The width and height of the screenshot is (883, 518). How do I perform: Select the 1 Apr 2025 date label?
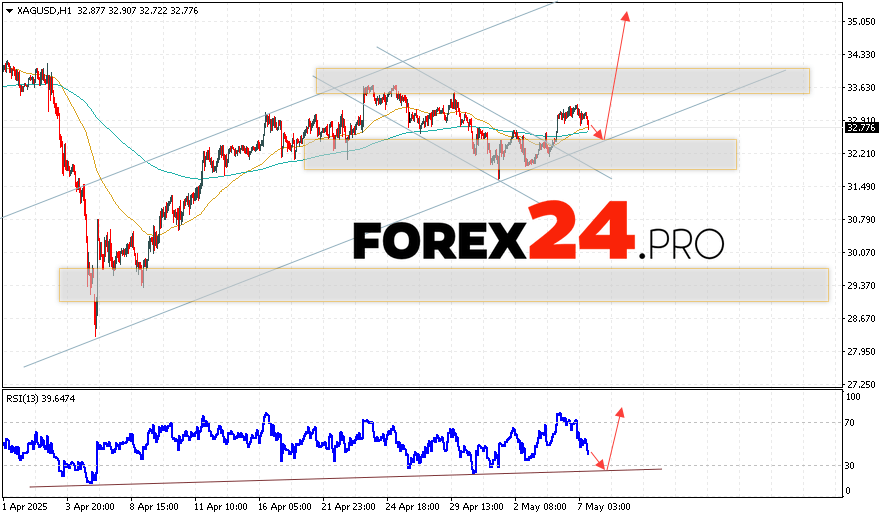click(x=25, y=507)
